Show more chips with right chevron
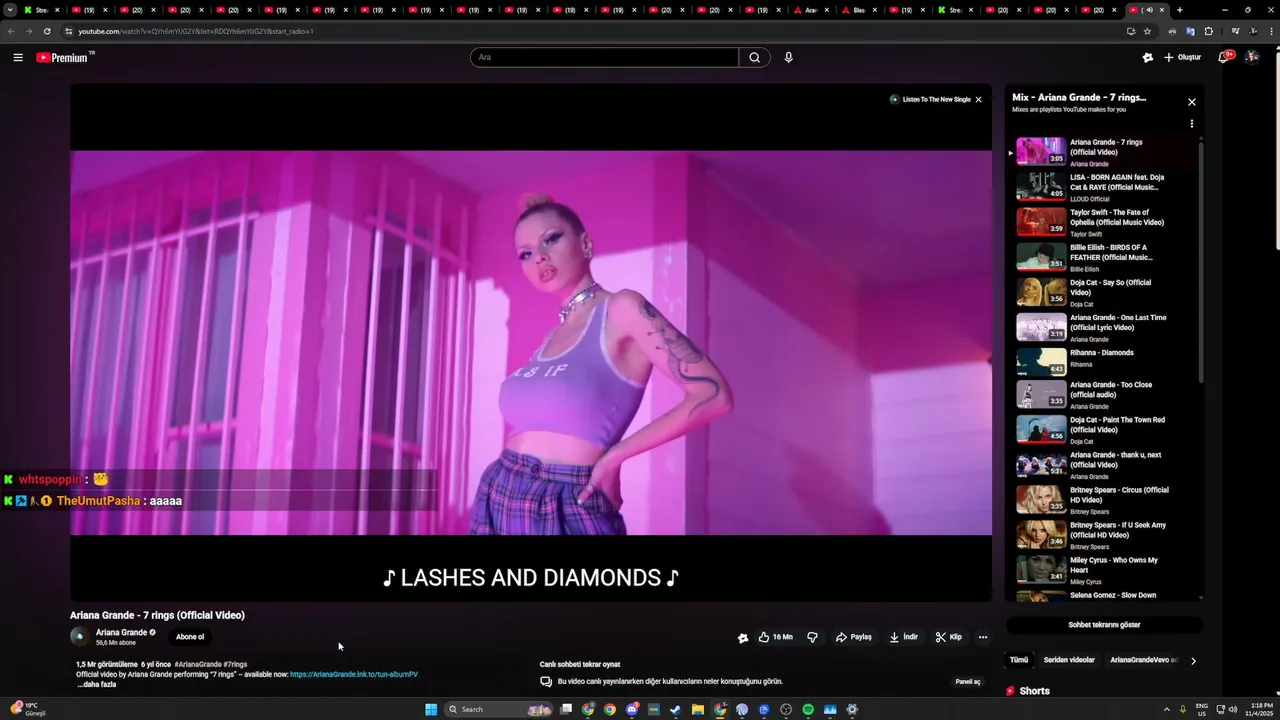This screenshot has height=720, width=1280. (1193, 660)
